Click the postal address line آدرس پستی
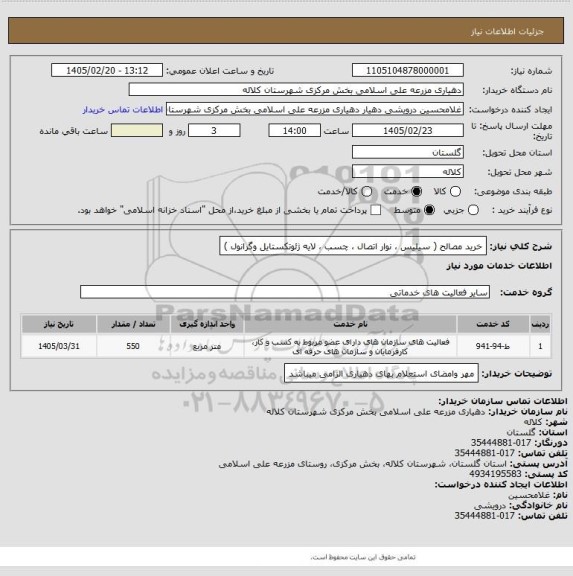The height and width of the screenshot is (576, 573). (x=393, y=464)
